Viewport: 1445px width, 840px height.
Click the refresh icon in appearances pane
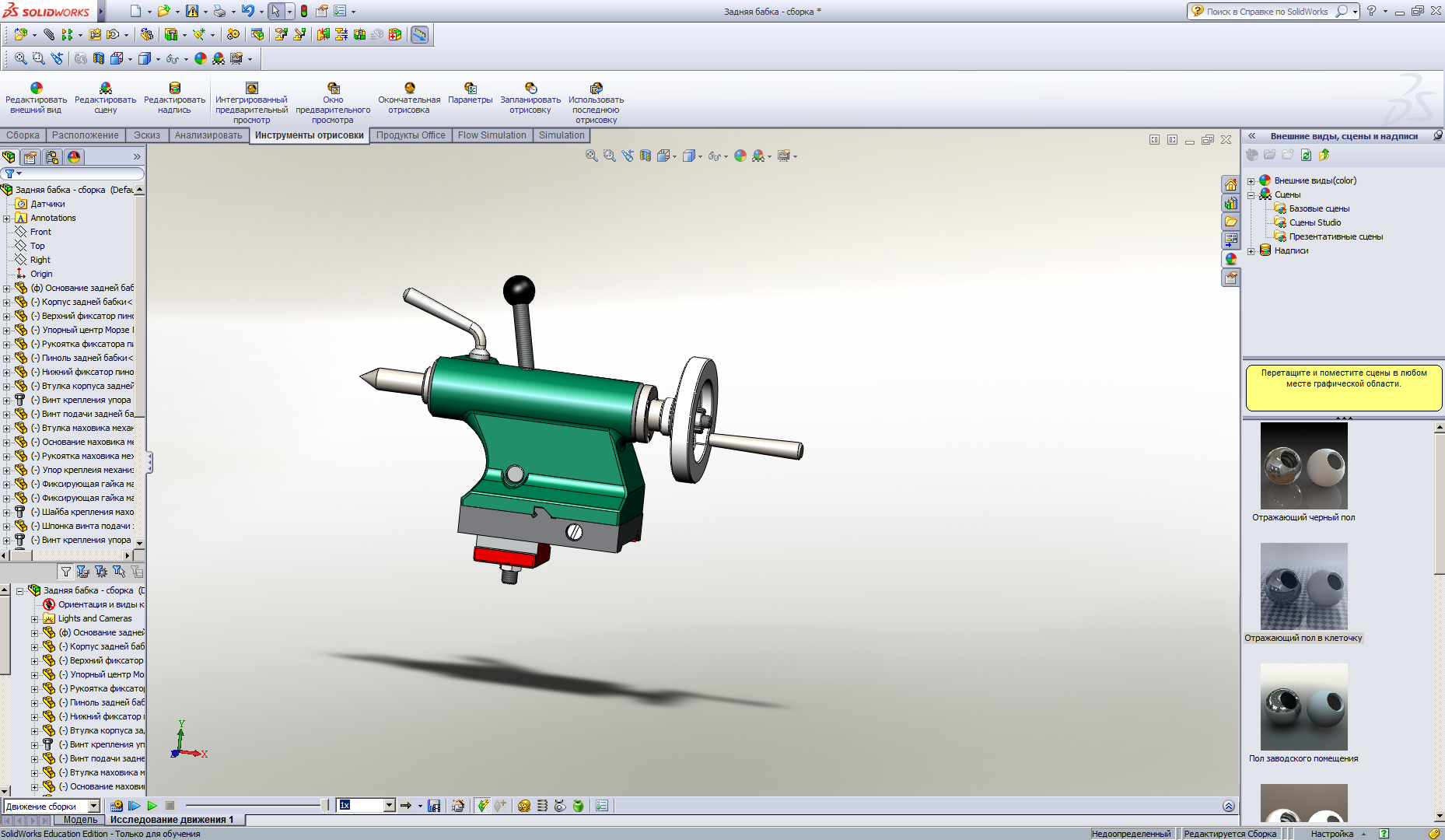[x=1307, y=155]
